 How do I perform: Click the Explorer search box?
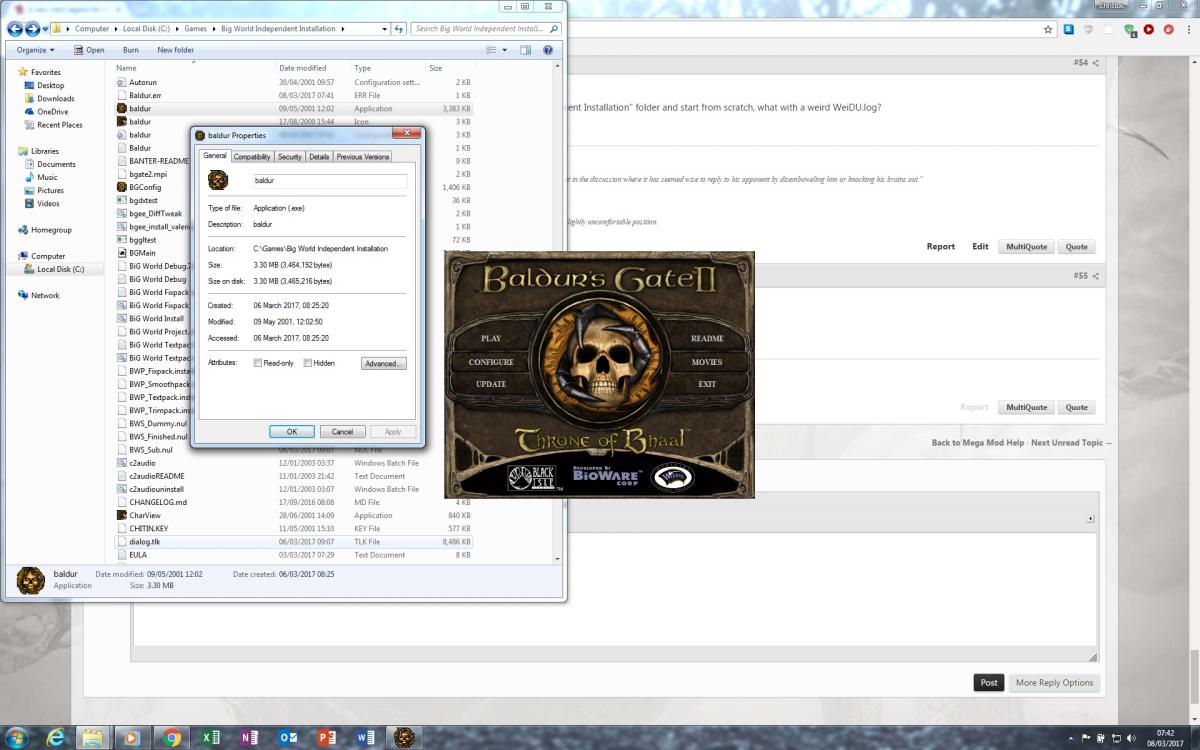click(487, 29)
